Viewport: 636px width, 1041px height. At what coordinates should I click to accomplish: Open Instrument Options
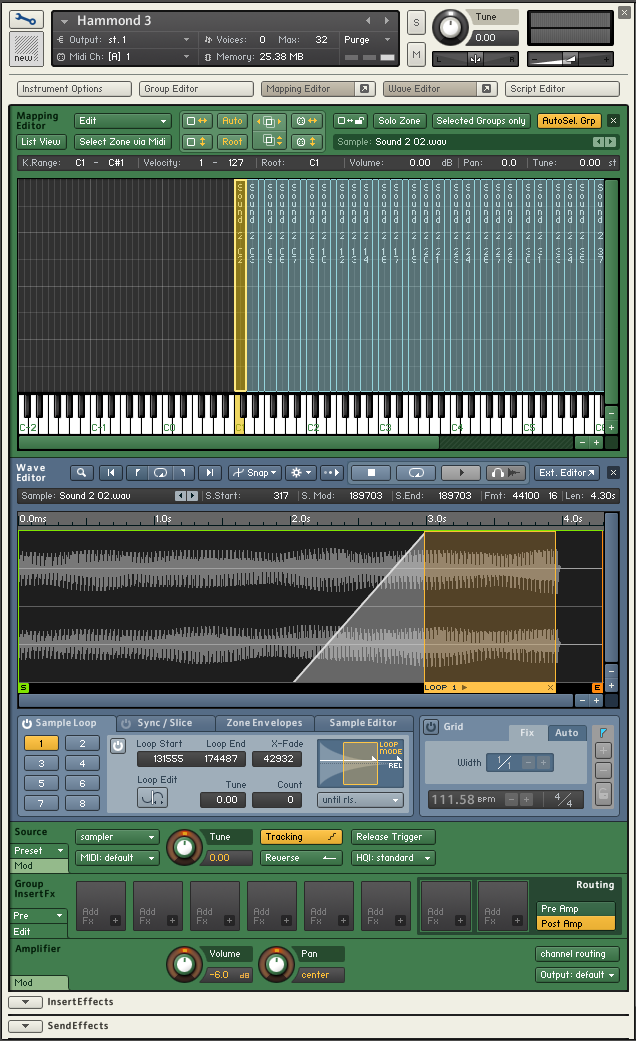74,89
